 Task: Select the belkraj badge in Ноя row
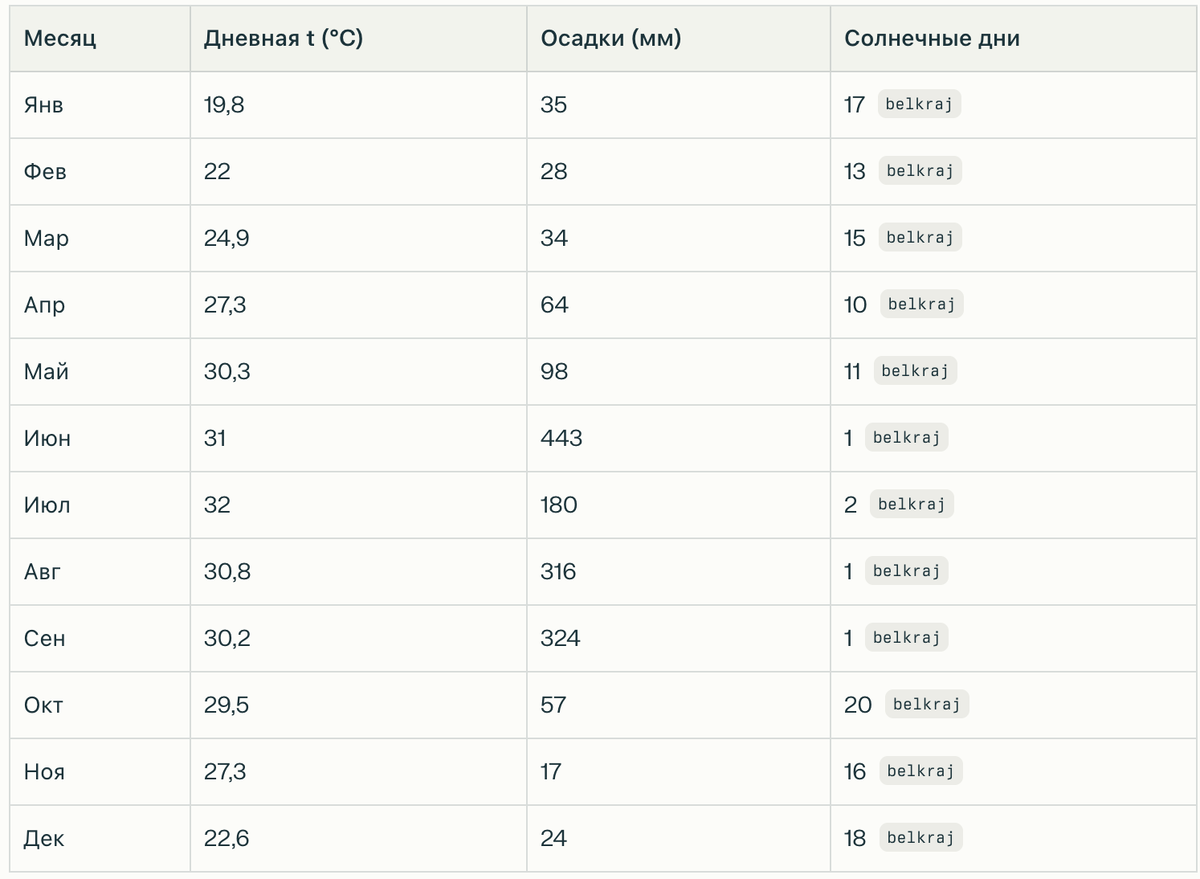pos(920,771)
